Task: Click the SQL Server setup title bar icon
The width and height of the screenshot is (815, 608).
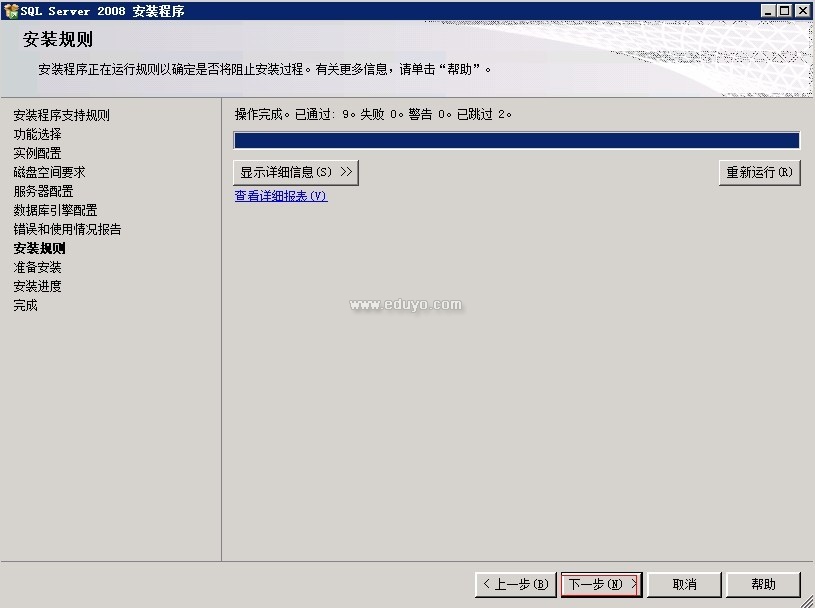Action: tap(11, 11)
